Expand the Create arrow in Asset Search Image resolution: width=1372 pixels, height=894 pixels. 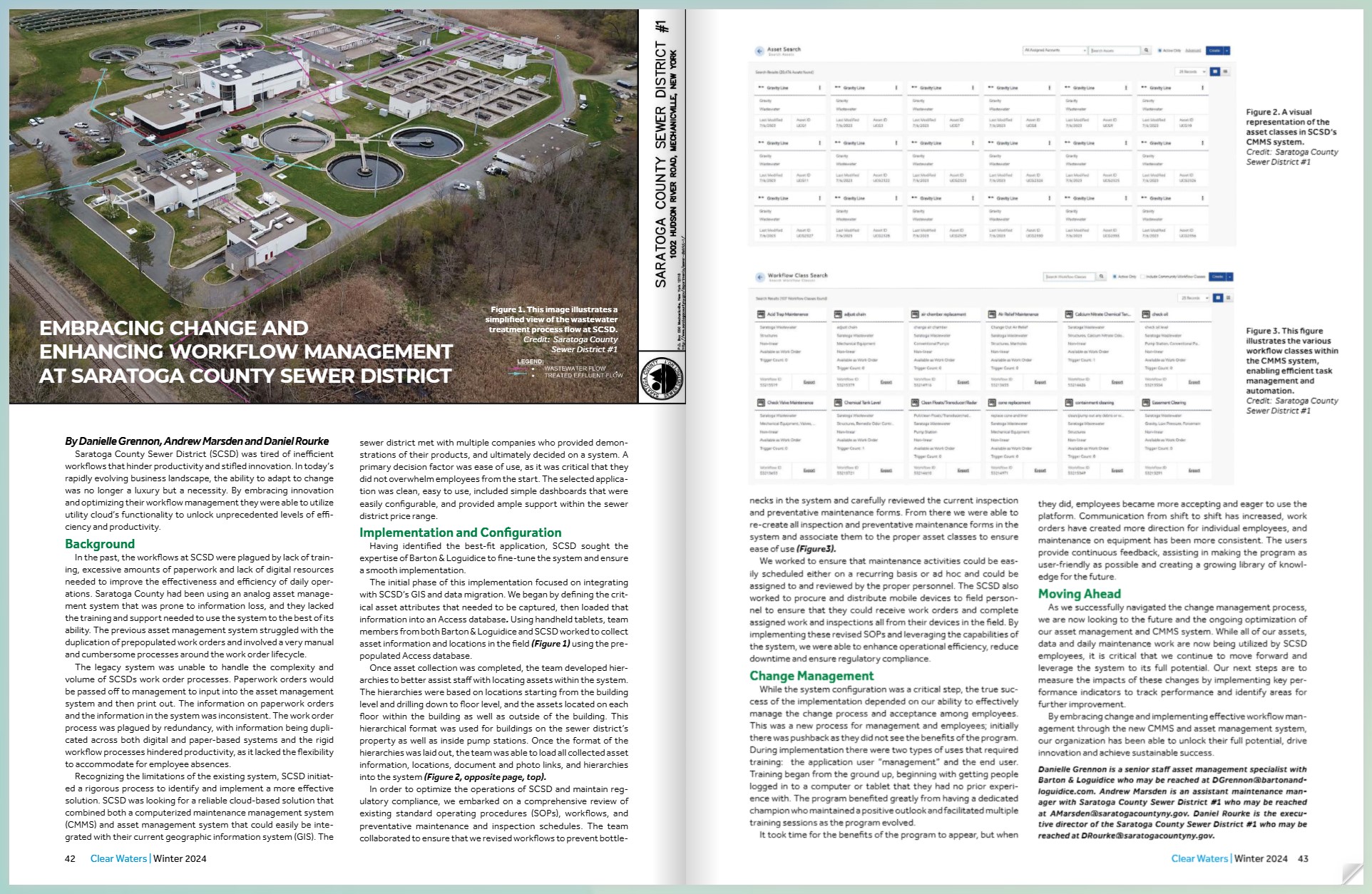pyautogui.click(x=1227, y=51)
